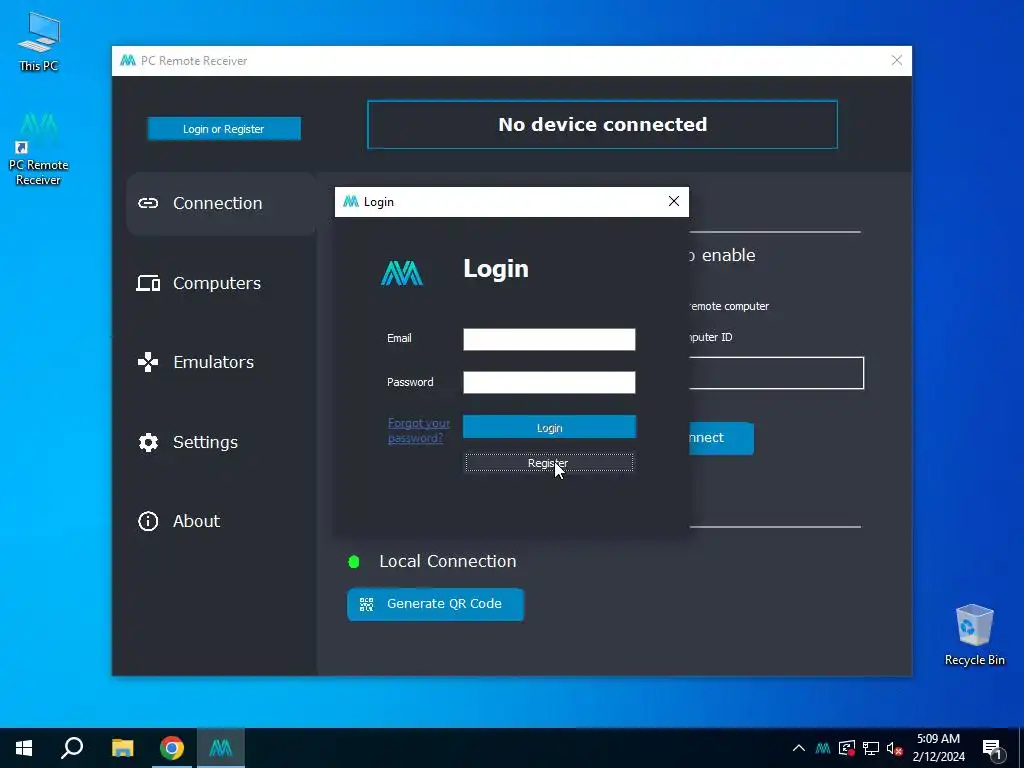Select the PC Remote Receiver desktop shortcut
Screen dimensions: 1024x768
point(39,150)
